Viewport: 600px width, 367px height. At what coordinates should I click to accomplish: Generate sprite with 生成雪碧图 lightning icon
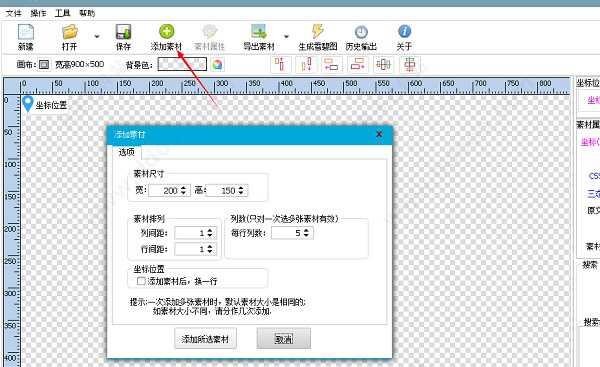318,31
